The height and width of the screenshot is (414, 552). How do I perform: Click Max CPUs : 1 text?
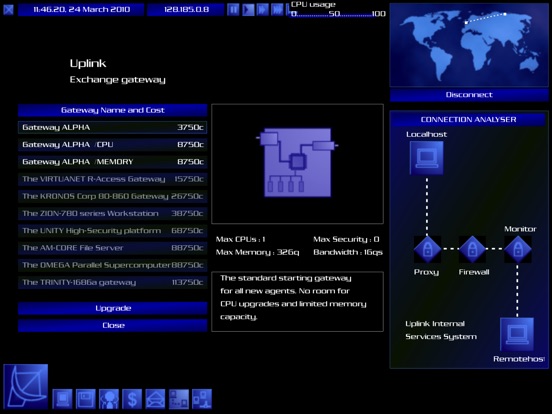pyautogui.click(x=240, y=239)
